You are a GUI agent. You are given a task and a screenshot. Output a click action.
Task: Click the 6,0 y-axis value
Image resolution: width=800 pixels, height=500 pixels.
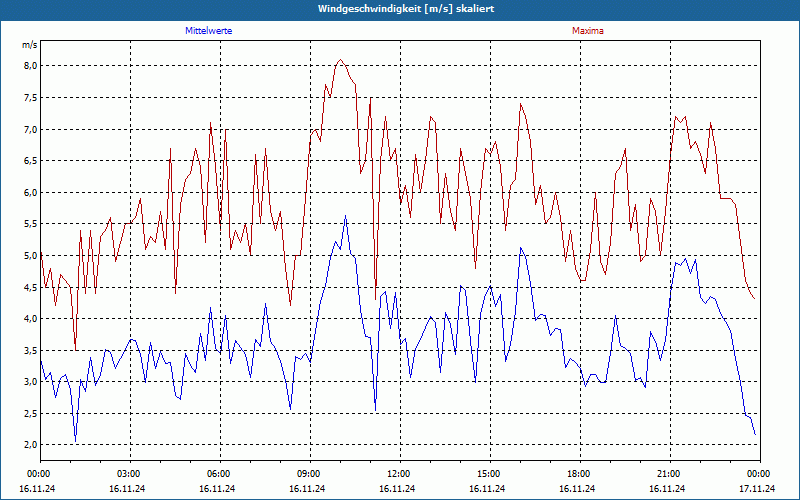[x=30, y=192]
